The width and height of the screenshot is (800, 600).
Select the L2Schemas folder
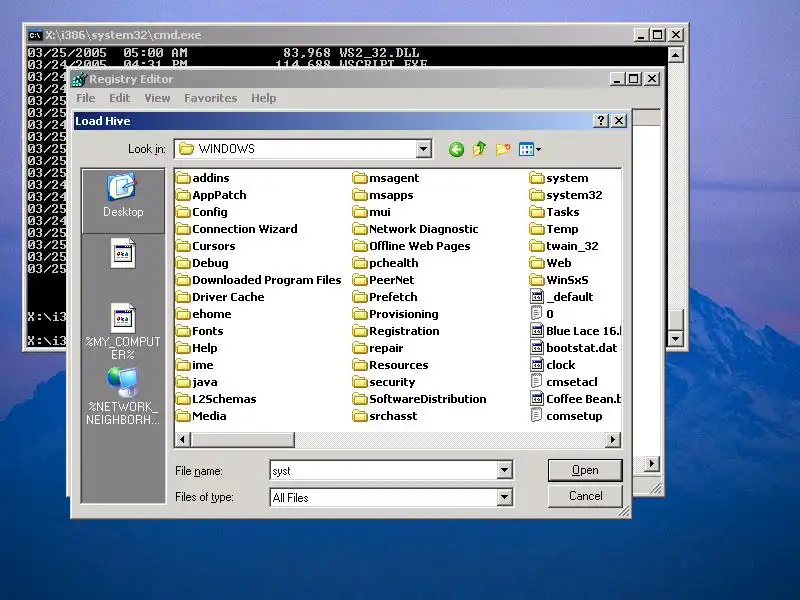coord(216,399)
